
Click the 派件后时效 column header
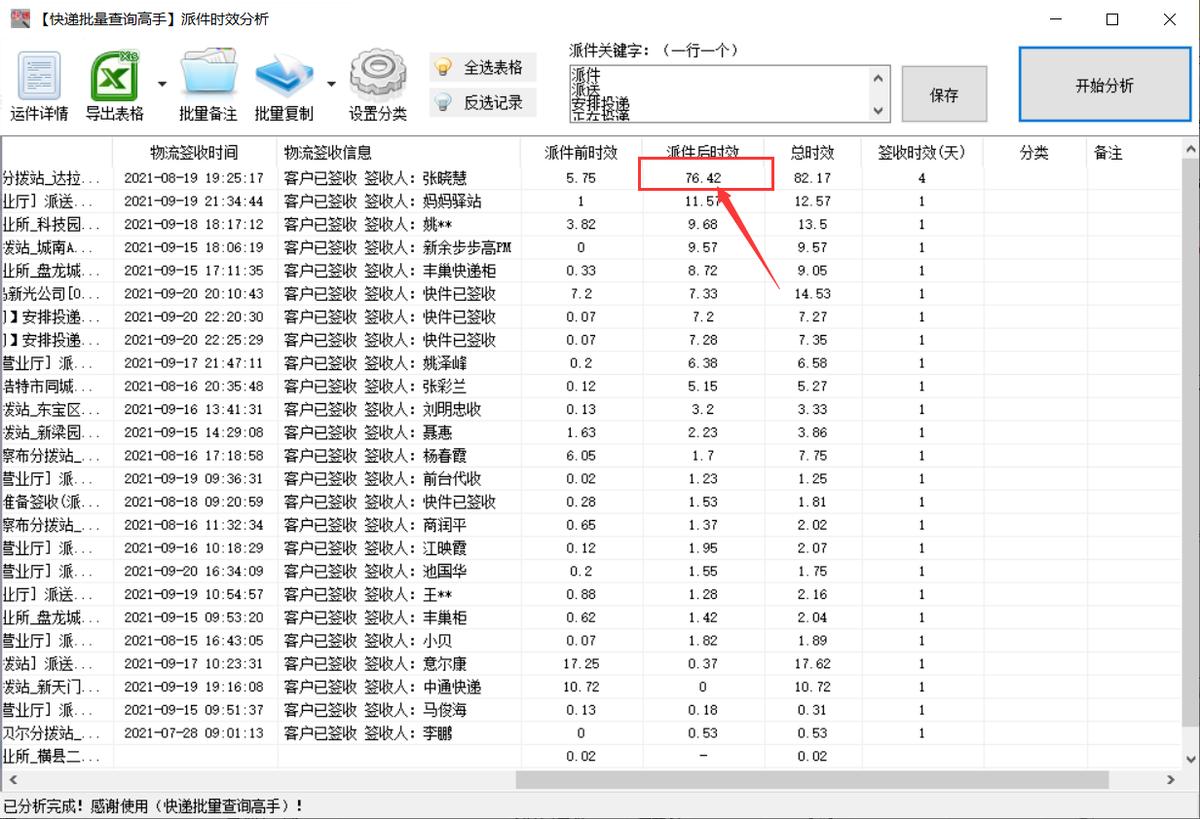pyautogui.click(x=702, y=151)
